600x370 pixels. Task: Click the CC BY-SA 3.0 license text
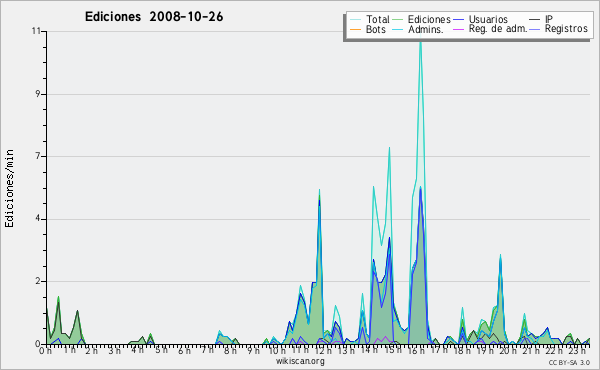pyautogui.click(x=569, y=362)
